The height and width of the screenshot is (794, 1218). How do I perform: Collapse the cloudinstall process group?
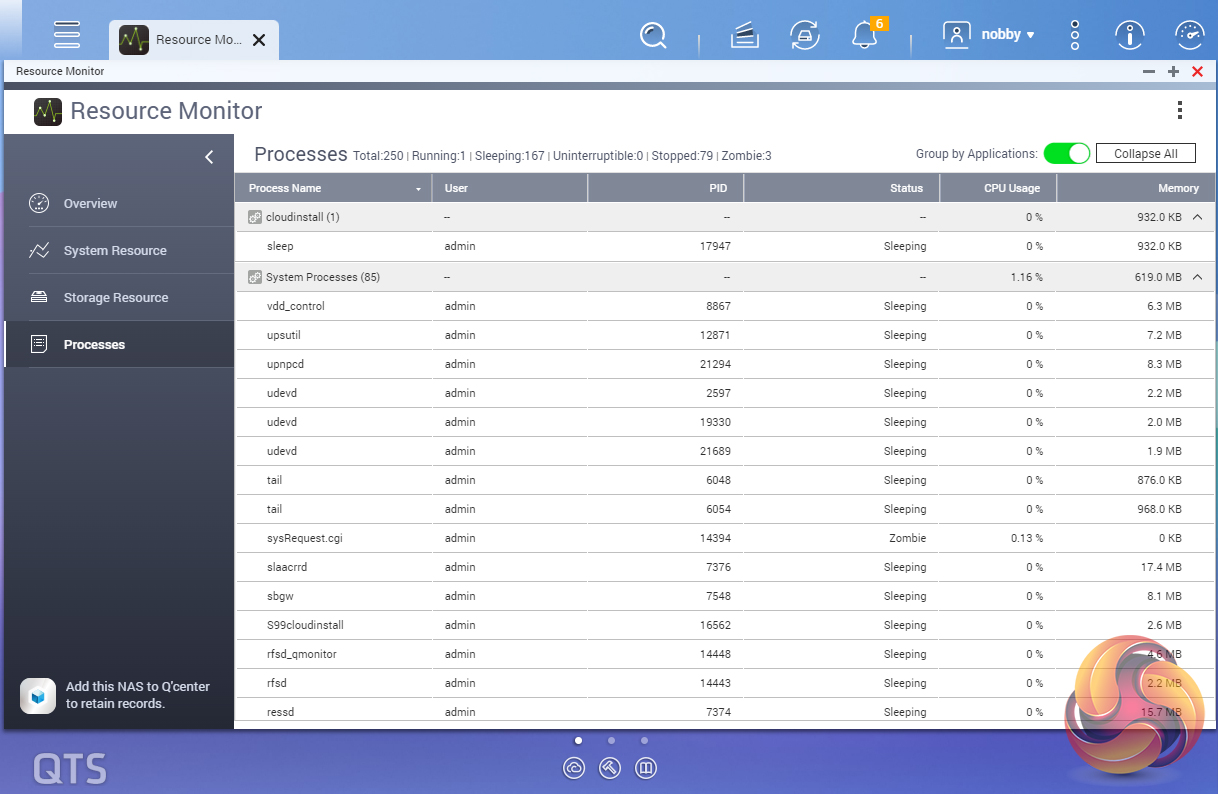pos(1197,217)
